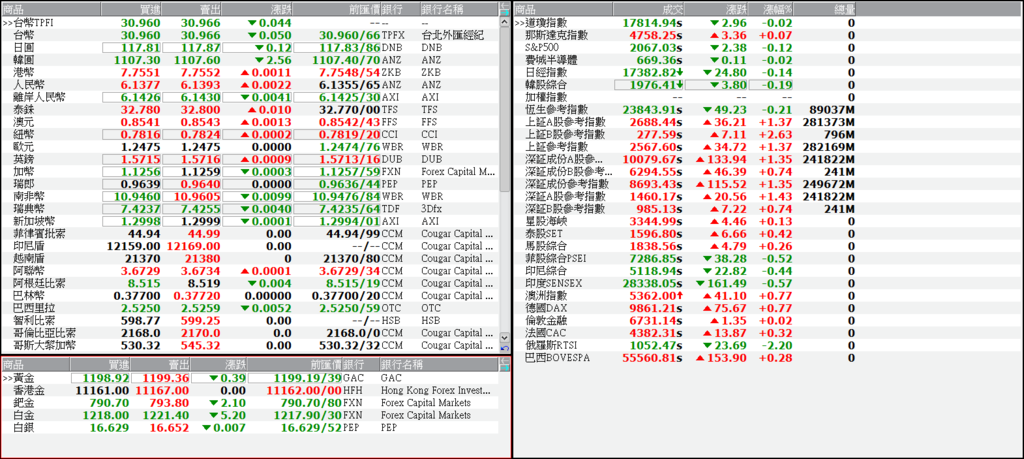Click the cyan right-arrow in metals panel header

[505, 368]
